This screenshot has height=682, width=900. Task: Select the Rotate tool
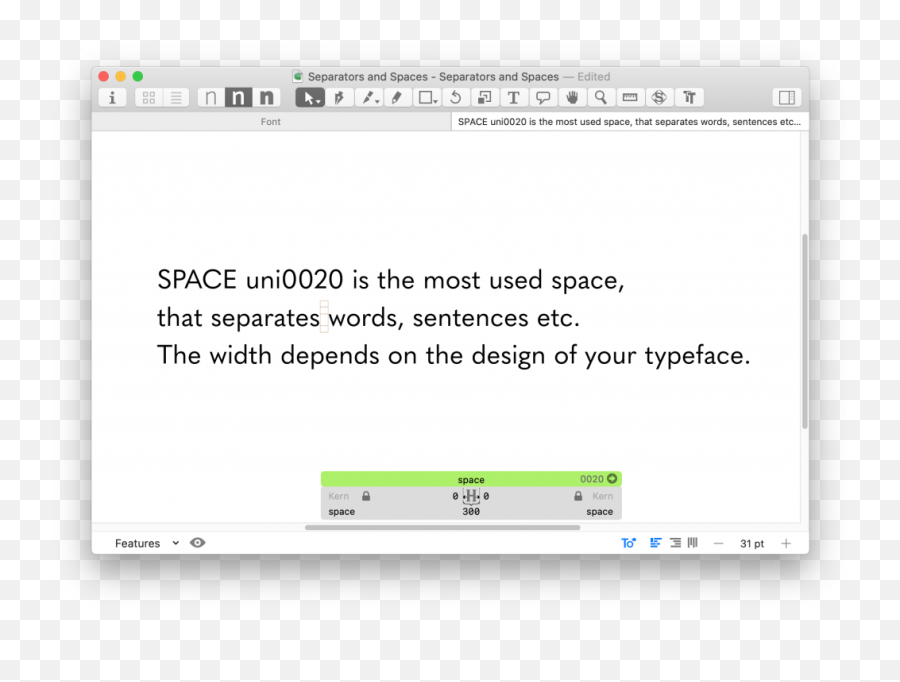(456, 98)
